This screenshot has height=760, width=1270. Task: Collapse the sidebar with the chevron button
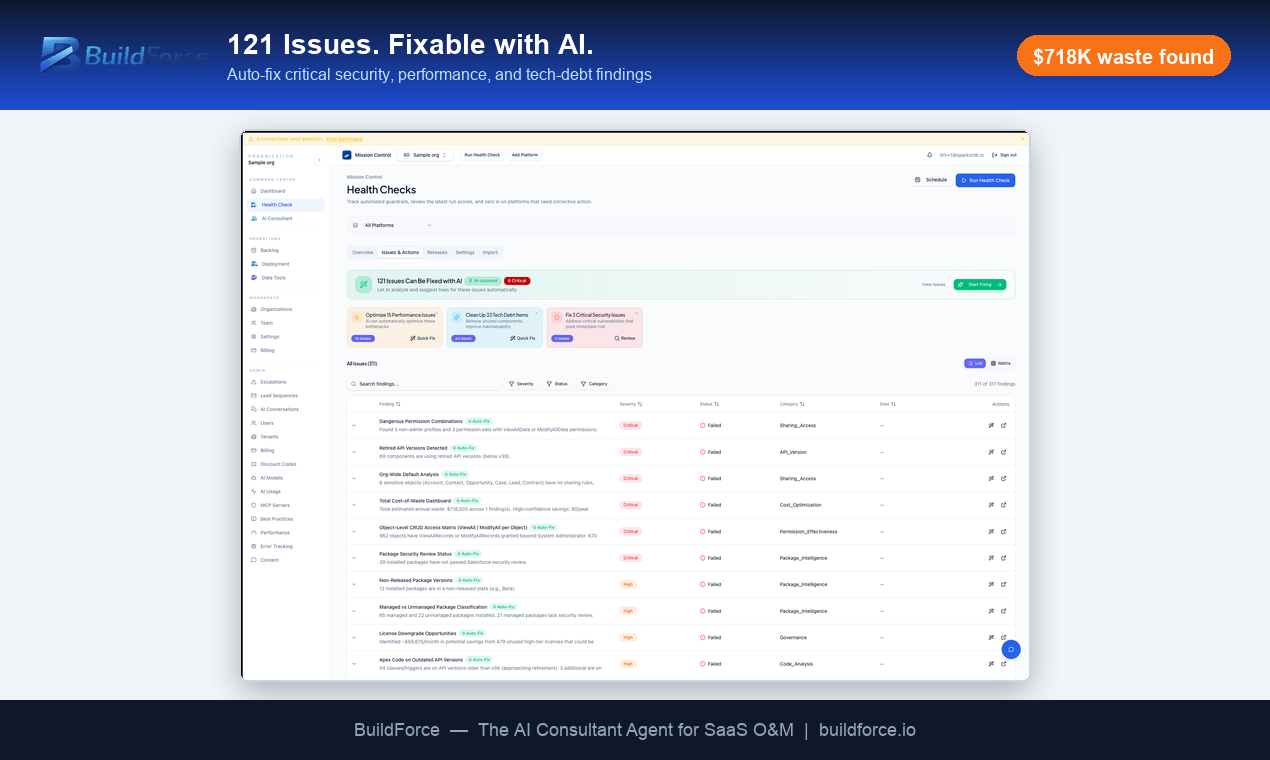(319, 160)
